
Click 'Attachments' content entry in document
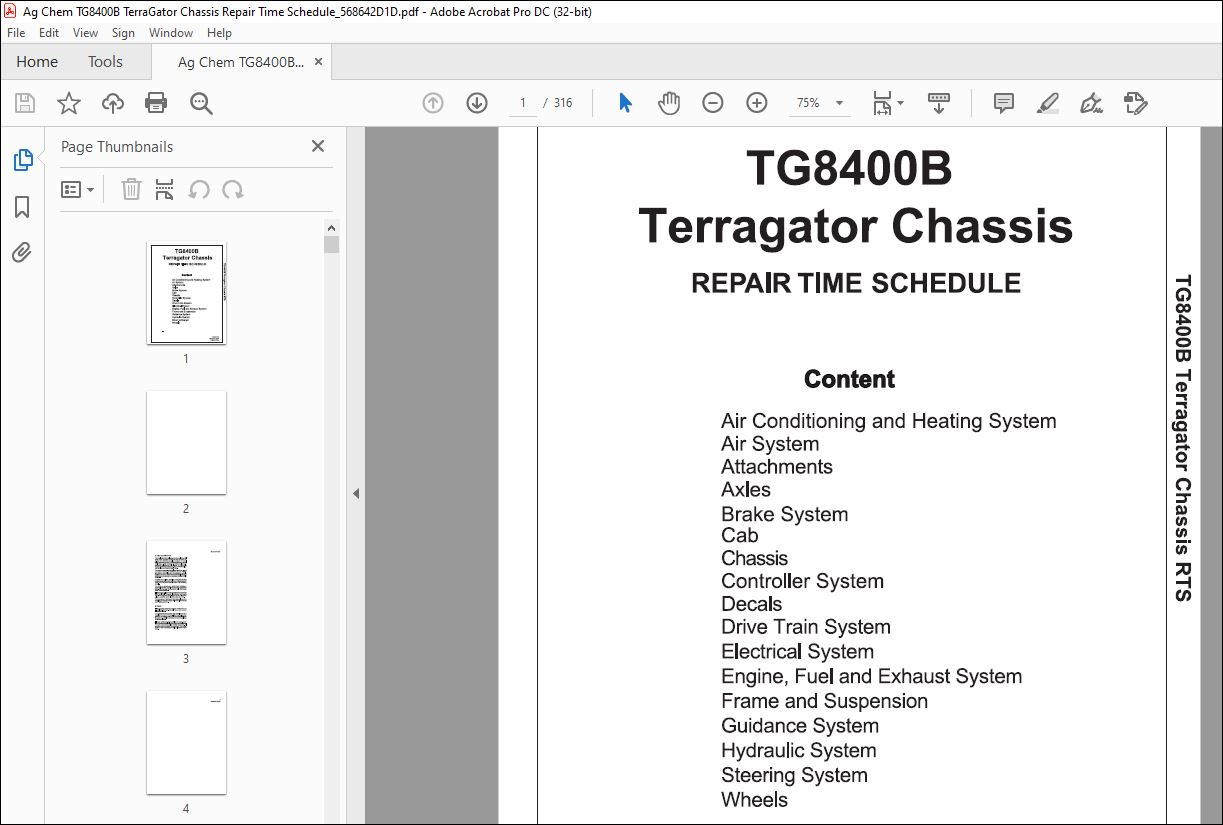(776, 466)
